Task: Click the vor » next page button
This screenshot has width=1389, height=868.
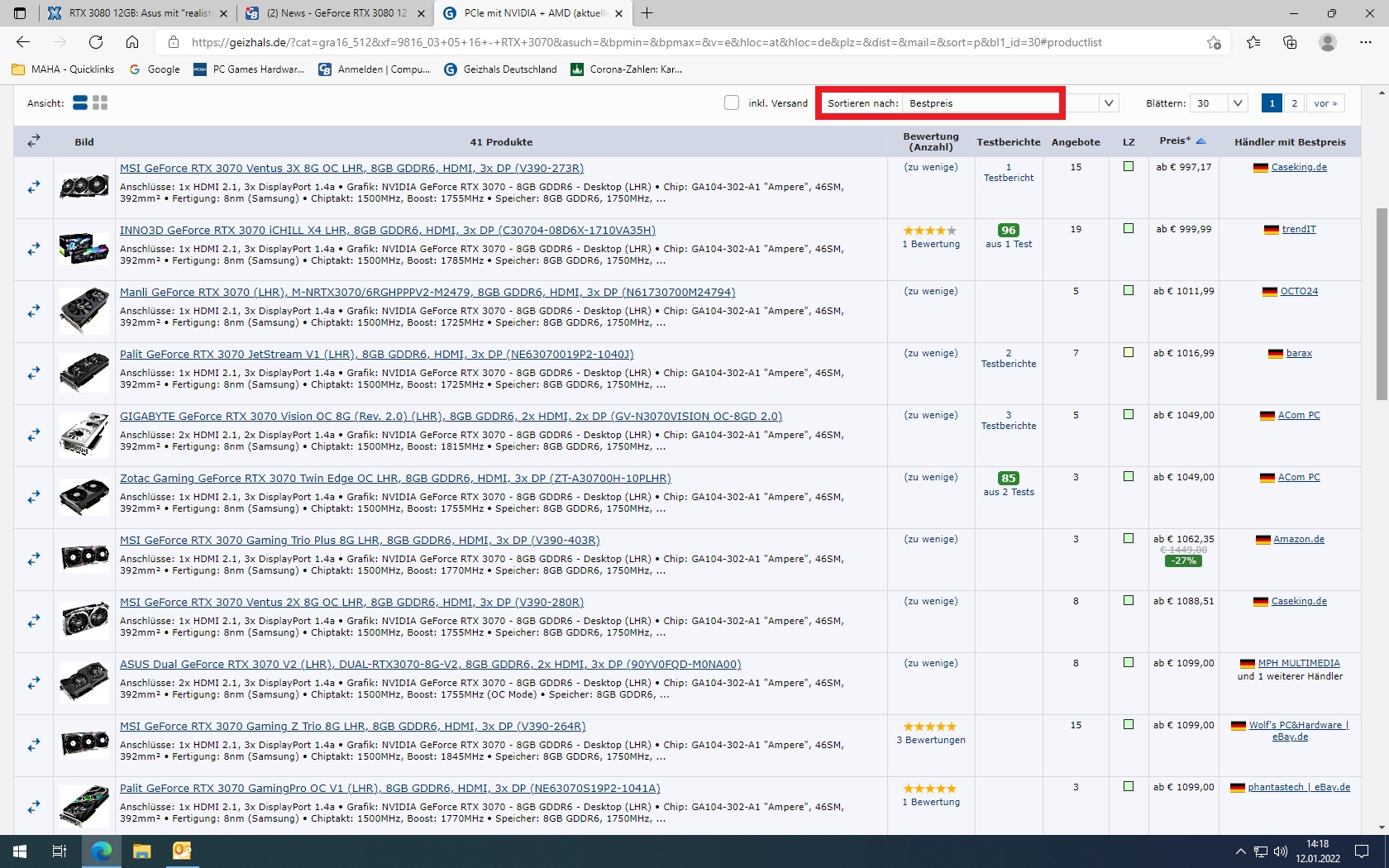Action: coord(1325,103)
